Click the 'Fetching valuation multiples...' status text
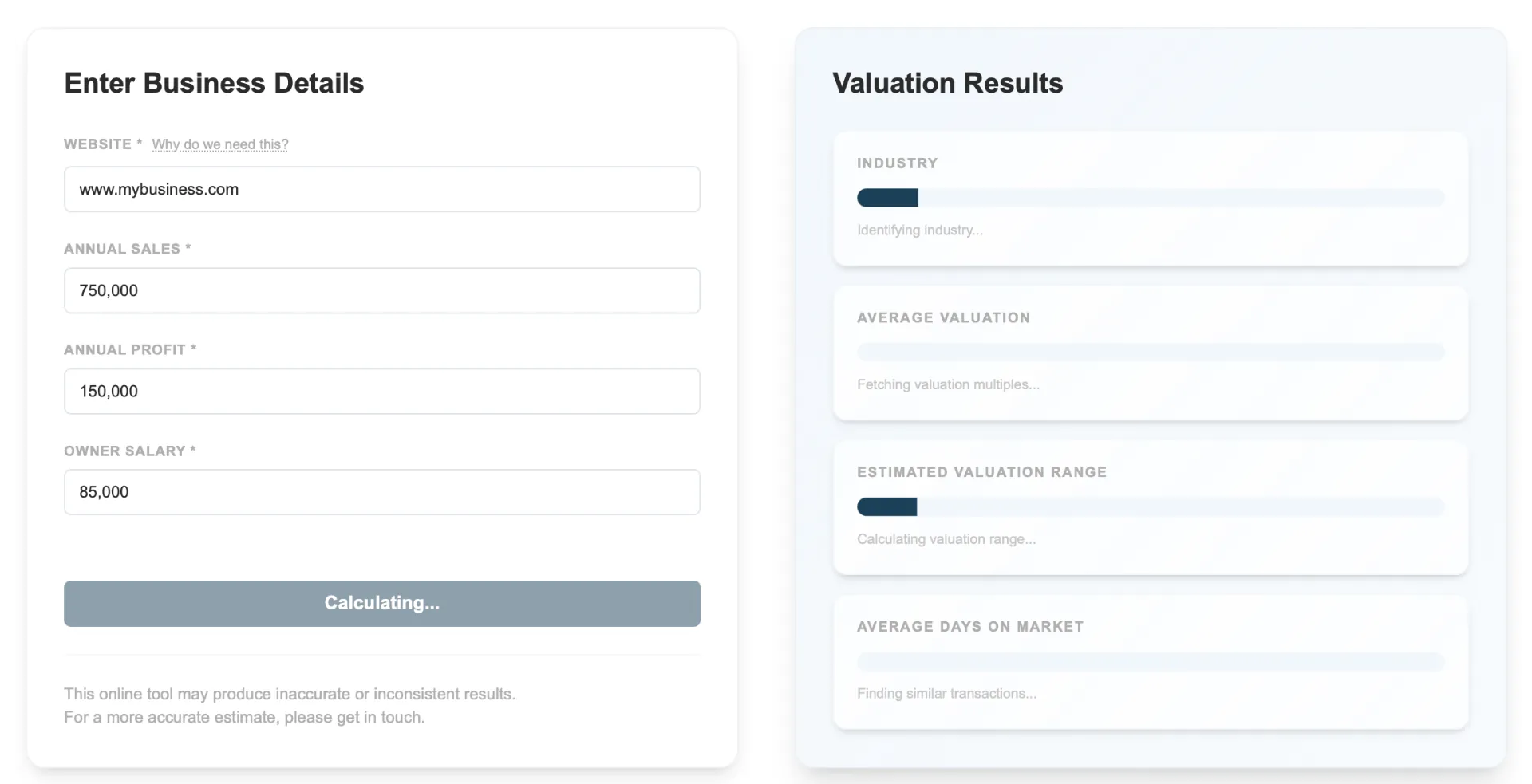Viewport: 1532px width, 784px height. click(948, 384)
